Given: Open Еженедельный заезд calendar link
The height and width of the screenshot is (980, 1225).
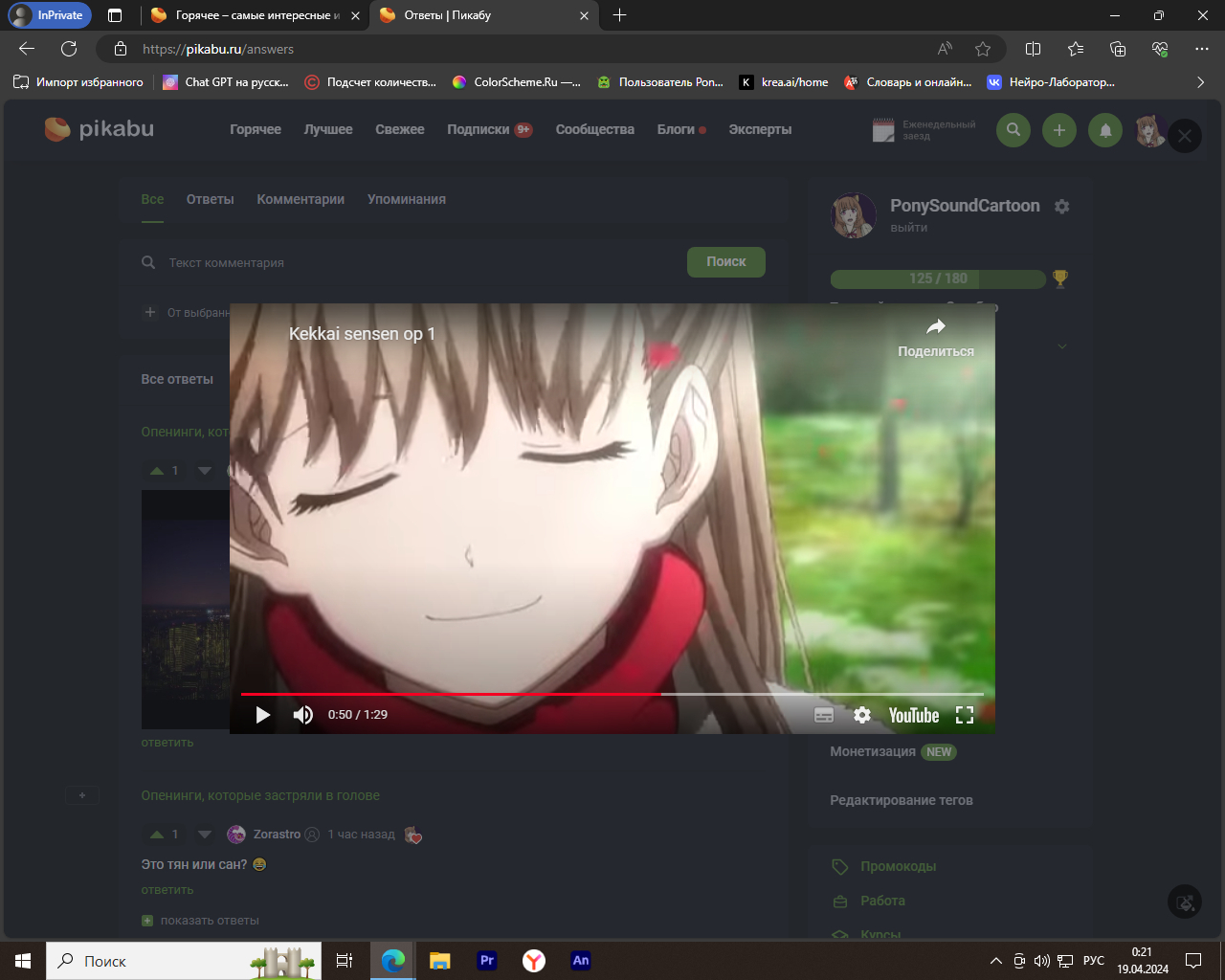Looking at the screenshot, I should click(924, 130).
